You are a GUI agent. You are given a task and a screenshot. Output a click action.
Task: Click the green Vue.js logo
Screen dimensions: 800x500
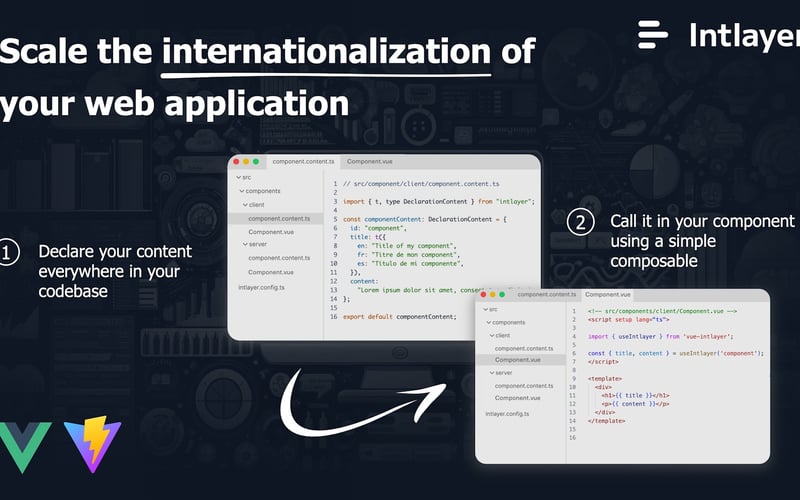[x=24, y=447]
